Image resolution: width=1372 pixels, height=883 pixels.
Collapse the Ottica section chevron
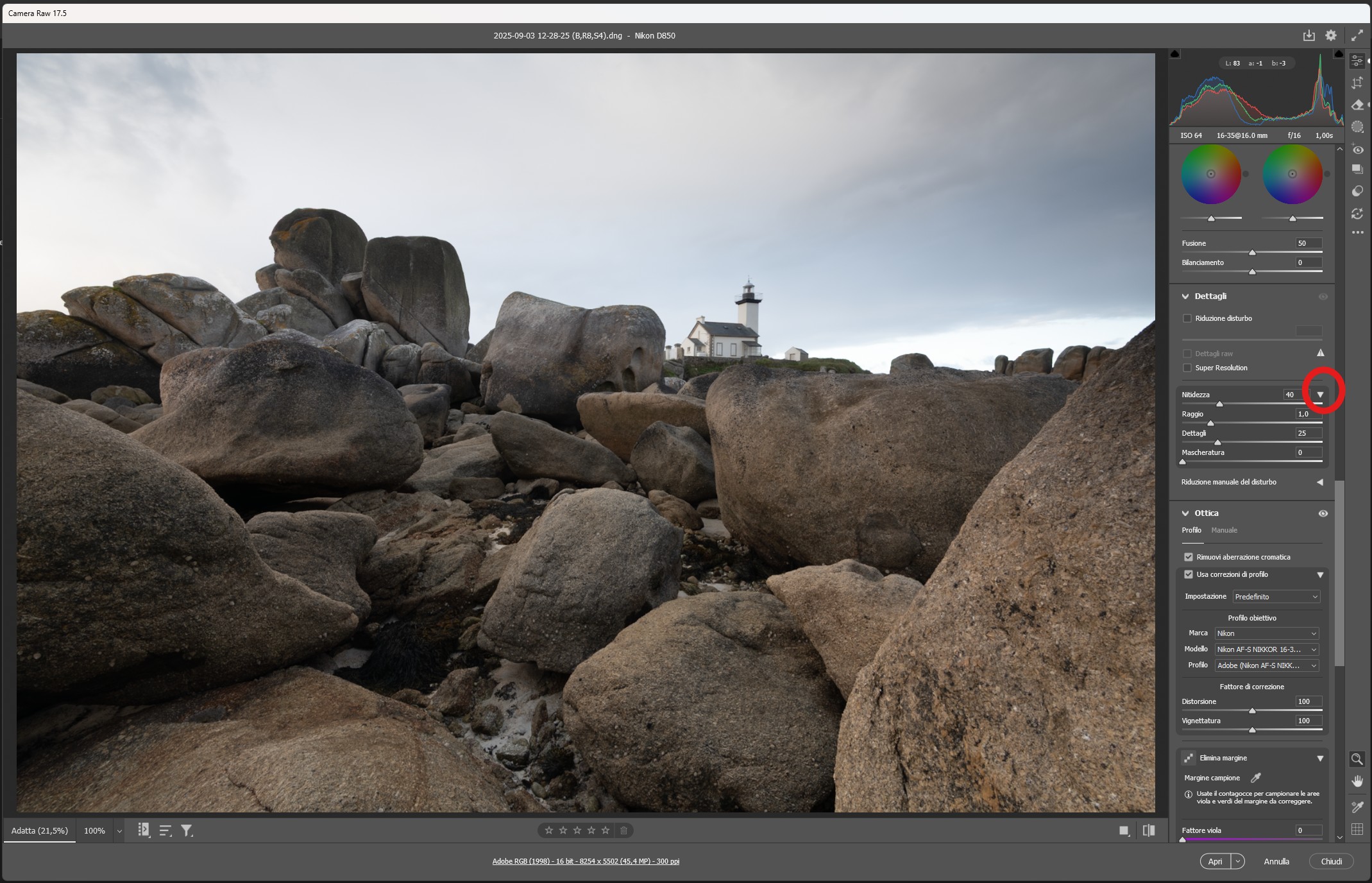(1185, 513)
